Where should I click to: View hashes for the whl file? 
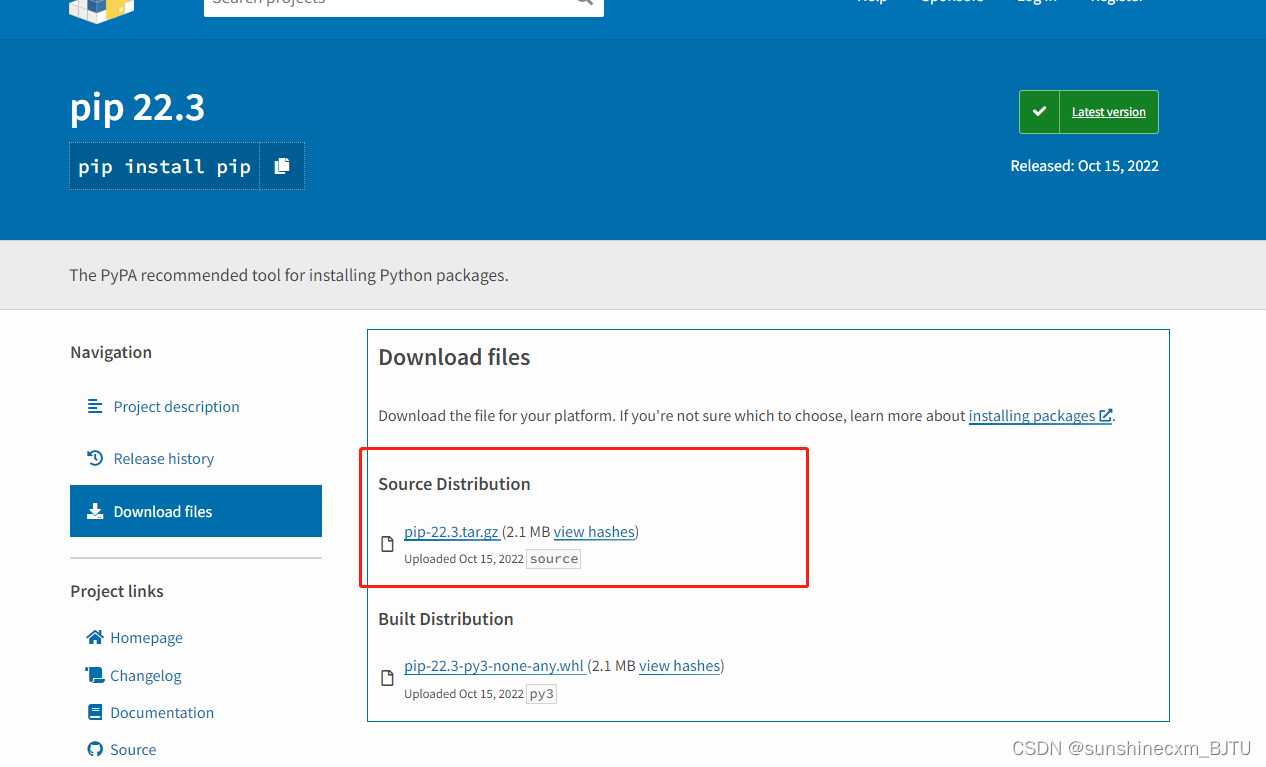click(x=680, y=666)
